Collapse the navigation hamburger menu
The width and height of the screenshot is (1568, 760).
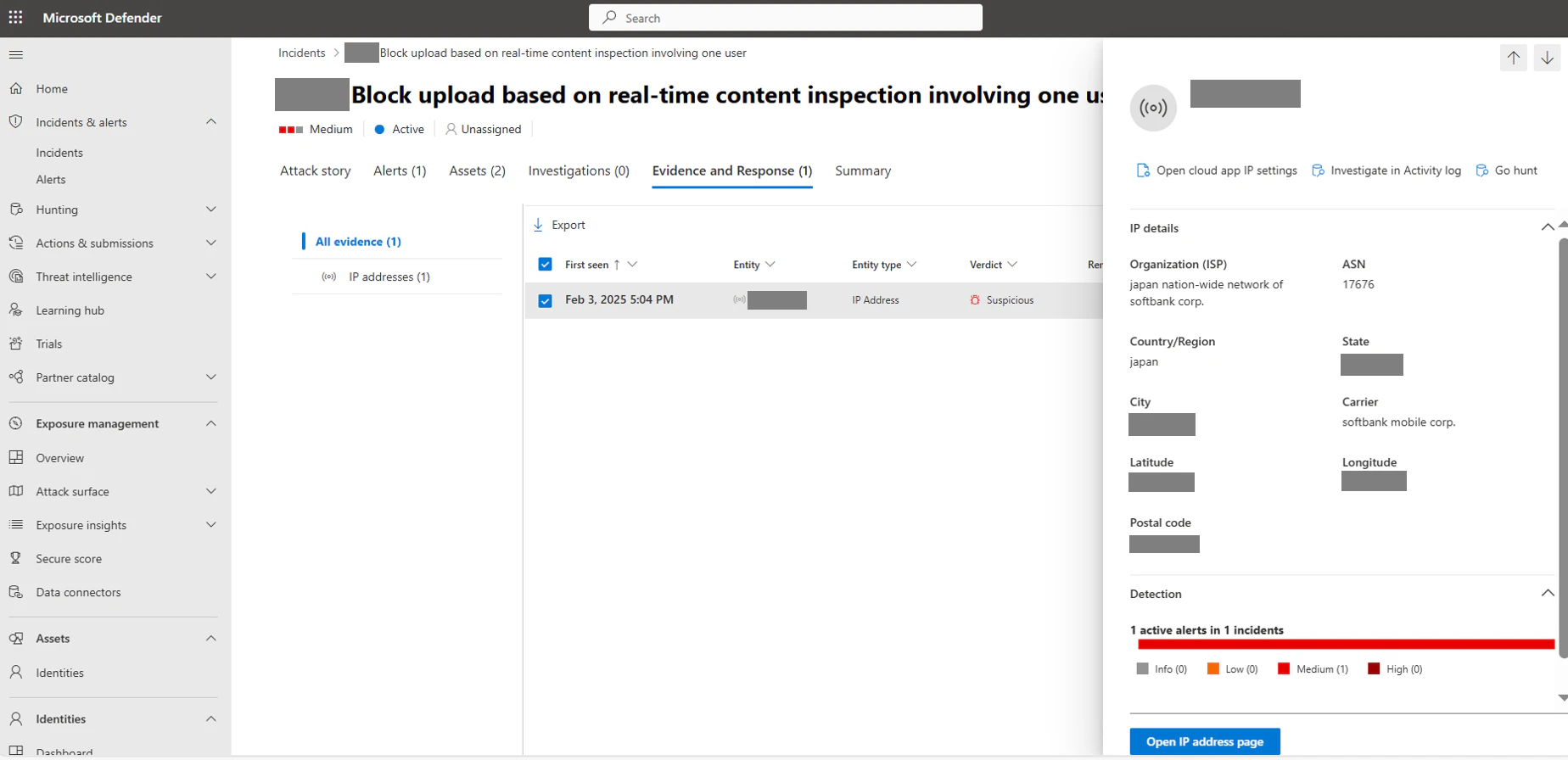[x=15, y=54]
